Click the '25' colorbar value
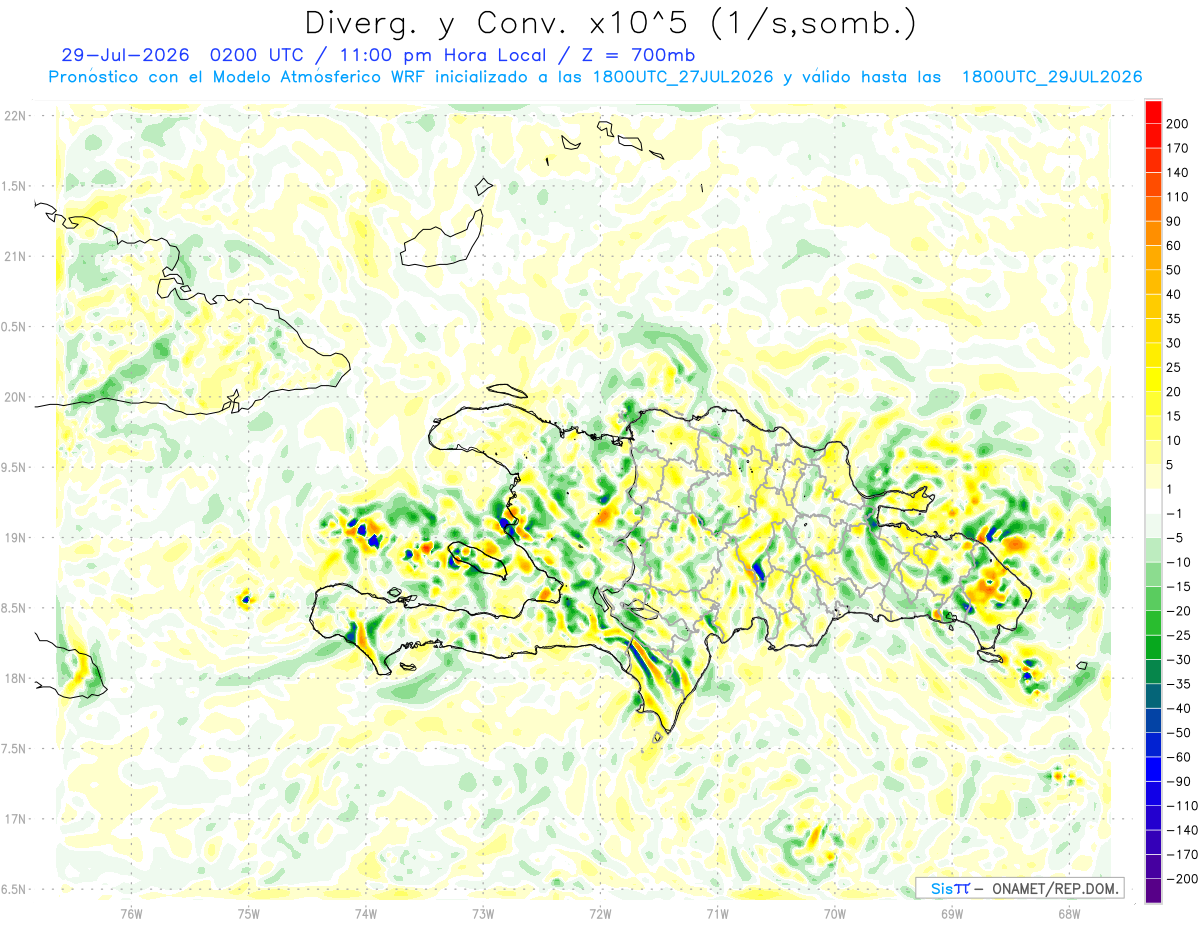 point(1173,367)
